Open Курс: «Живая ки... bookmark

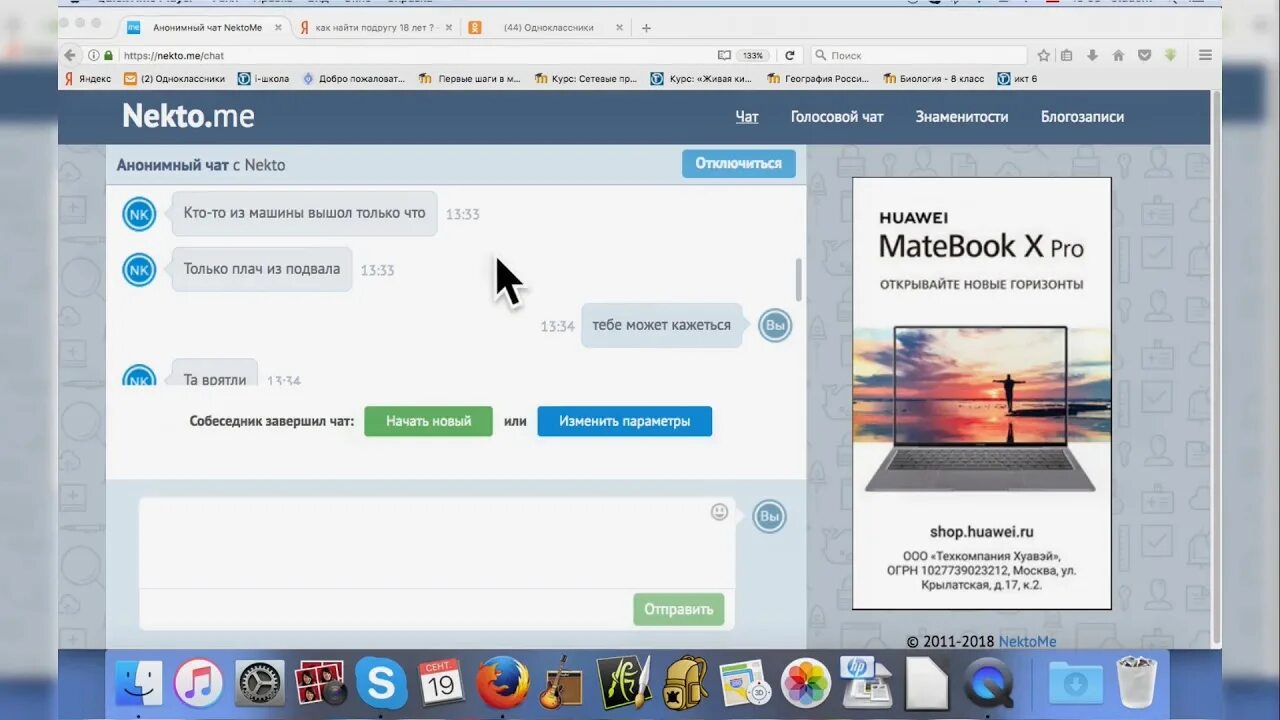(702, 78)
